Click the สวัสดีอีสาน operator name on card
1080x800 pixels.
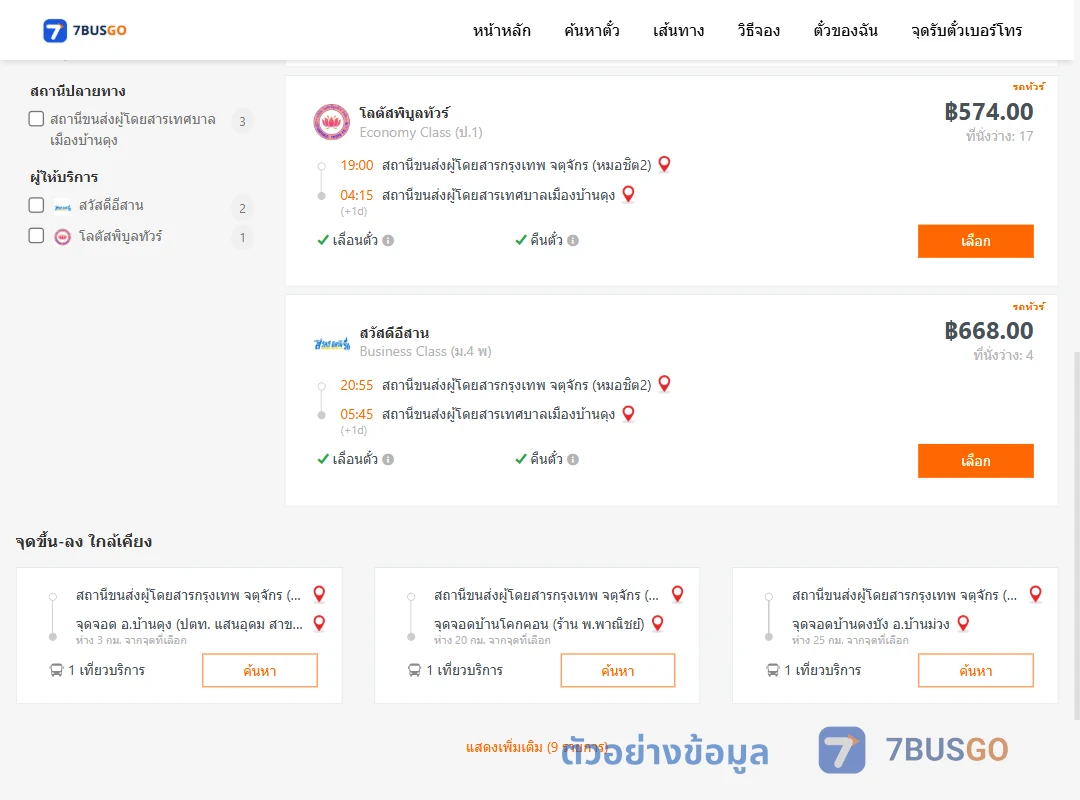pos(394,332)
